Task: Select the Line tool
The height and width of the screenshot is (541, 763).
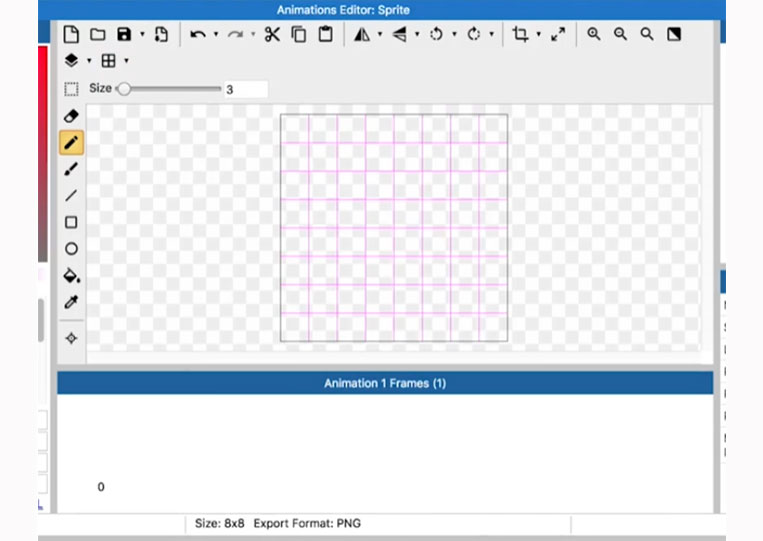Action: click(71, 196)
